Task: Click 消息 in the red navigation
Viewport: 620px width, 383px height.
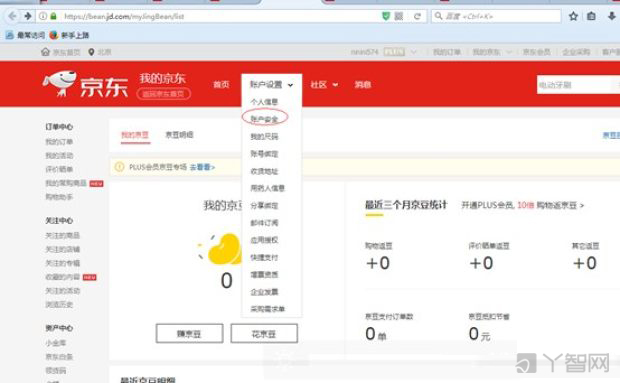Action: (363, 85)
